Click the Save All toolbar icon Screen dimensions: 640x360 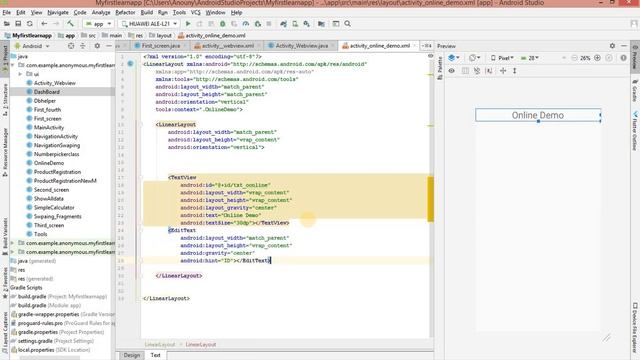tap(18, 24)
